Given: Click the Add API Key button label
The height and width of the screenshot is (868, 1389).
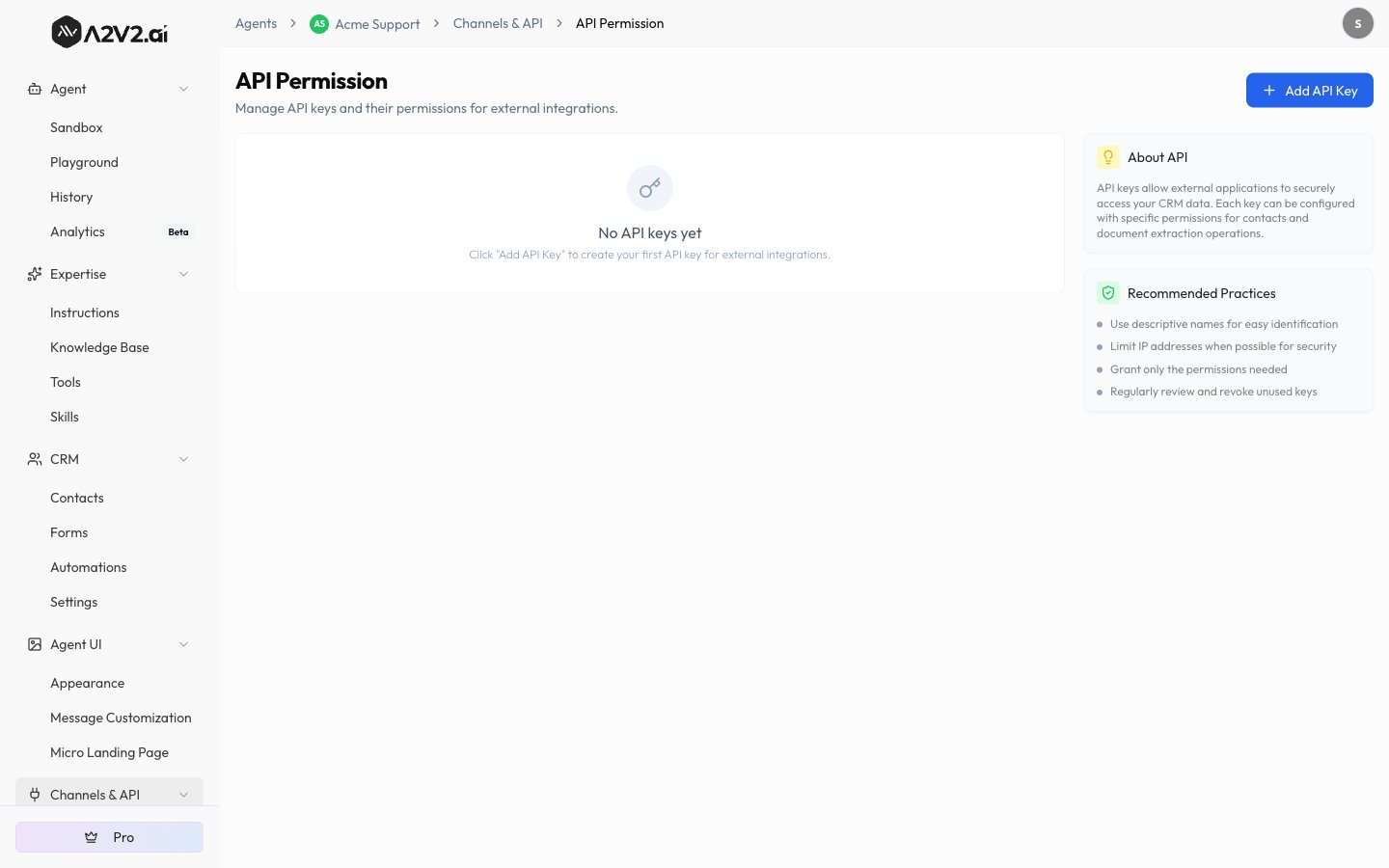Looking at the screenshot, I should 1321,91.
